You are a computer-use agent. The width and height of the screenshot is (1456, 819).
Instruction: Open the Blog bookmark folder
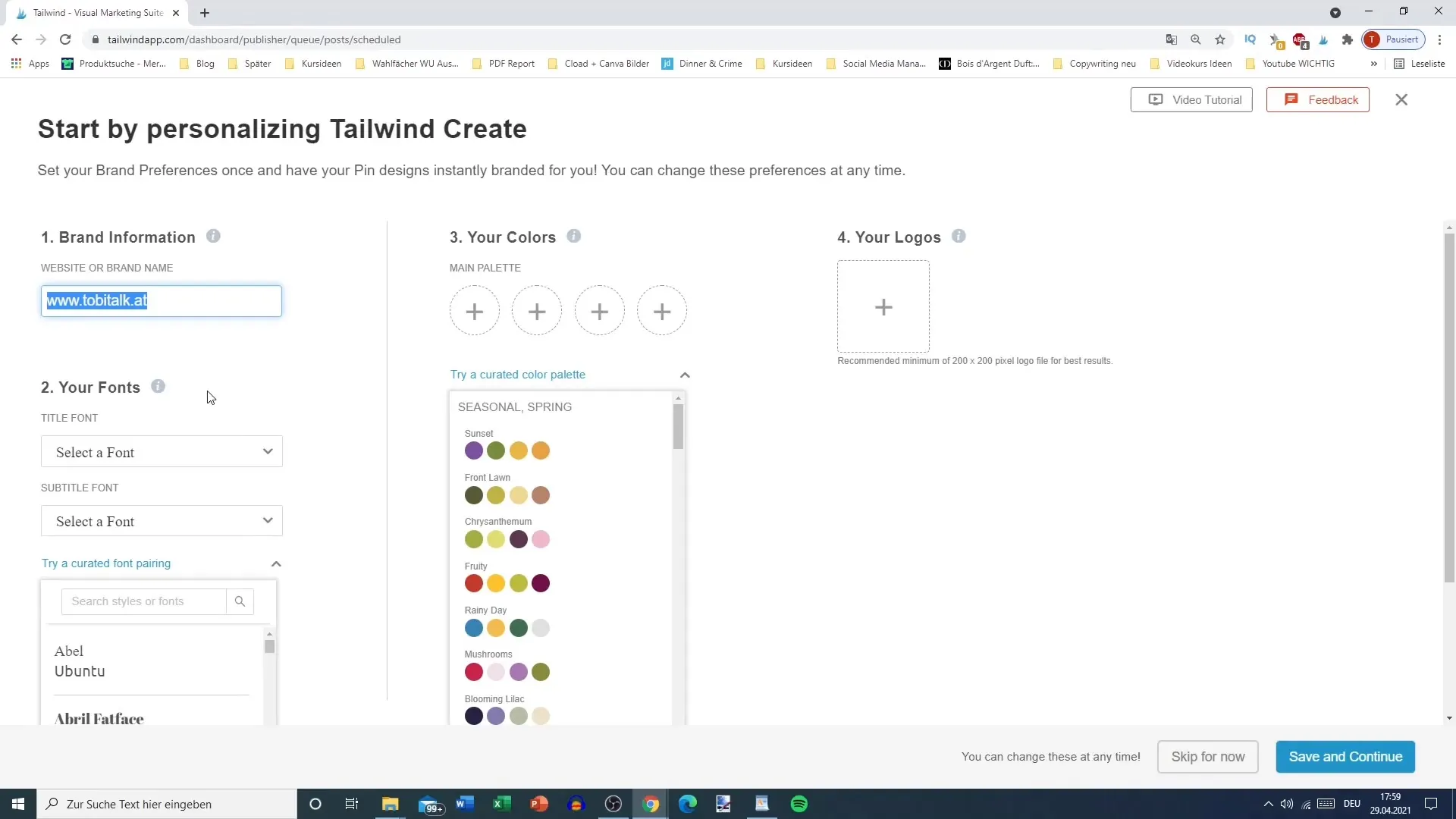[x=197, y=64]
